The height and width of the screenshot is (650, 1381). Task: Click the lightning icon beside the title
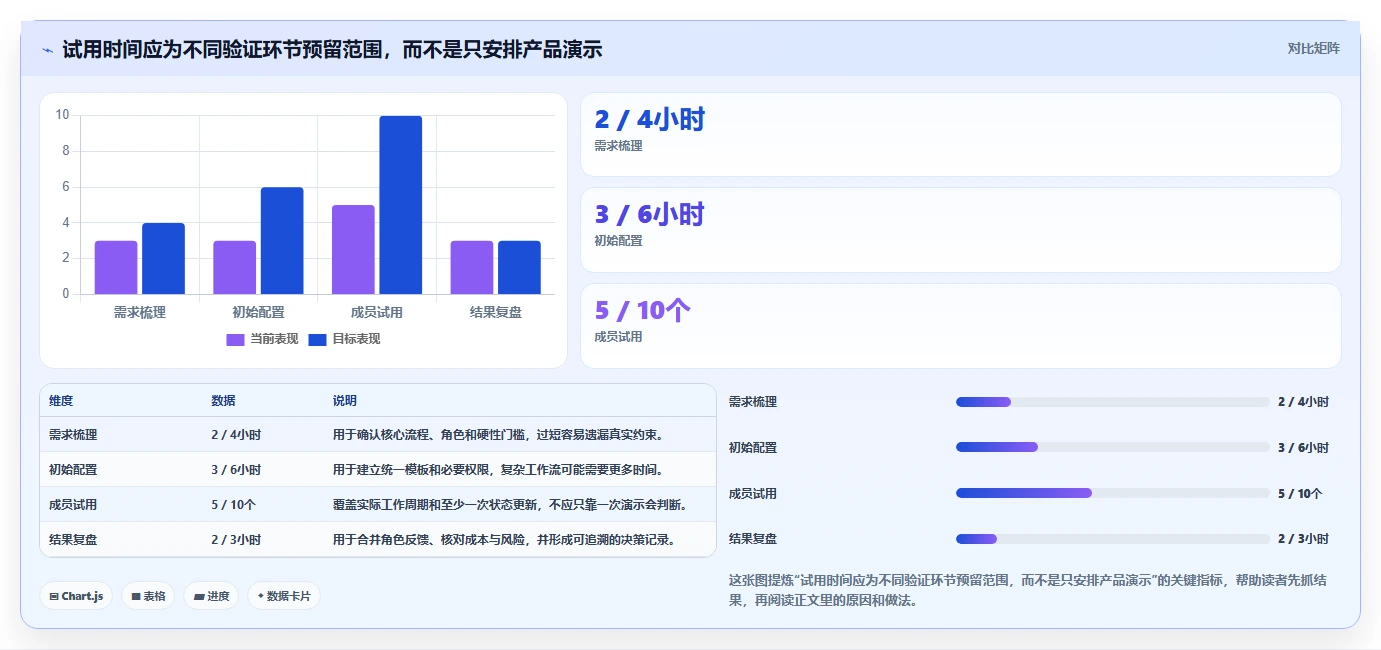click(x=47, y=50)
